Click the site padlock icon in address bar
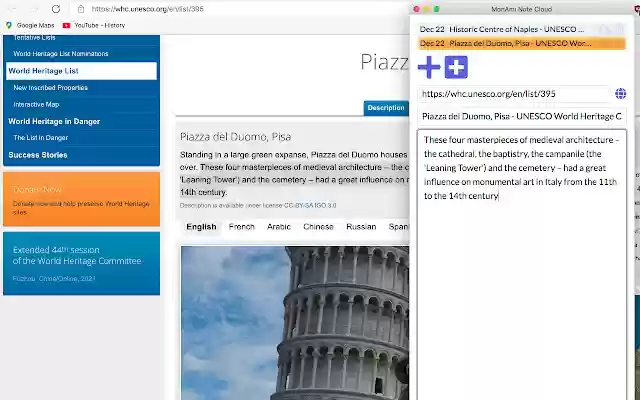640x400 pixels. pyautogui.click(x=81, y=9)
